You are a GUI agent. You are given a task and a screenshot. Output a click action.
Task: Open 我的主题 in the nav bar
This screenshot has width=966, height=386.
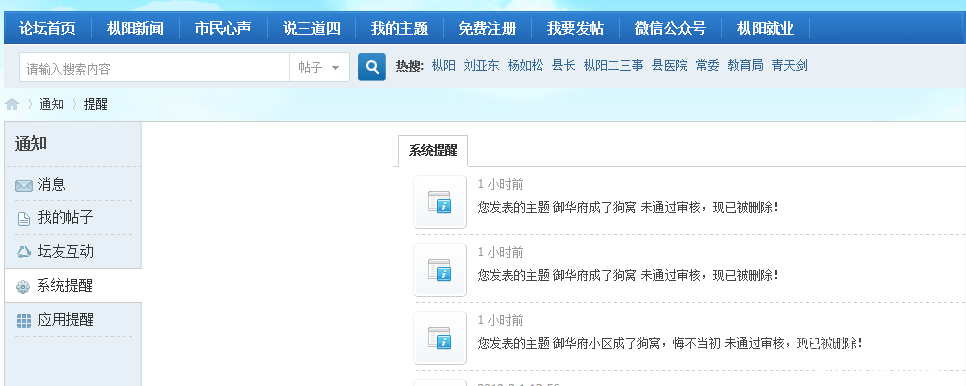(399, 28)
